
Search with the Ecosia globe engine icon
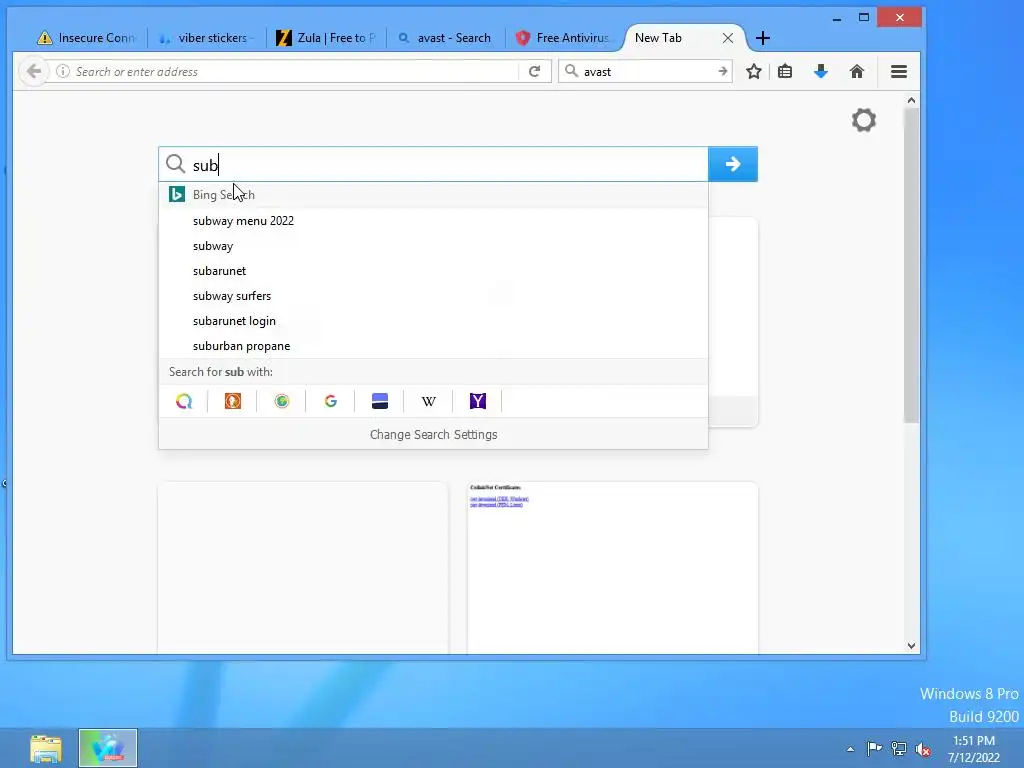[x=281, y=401]
